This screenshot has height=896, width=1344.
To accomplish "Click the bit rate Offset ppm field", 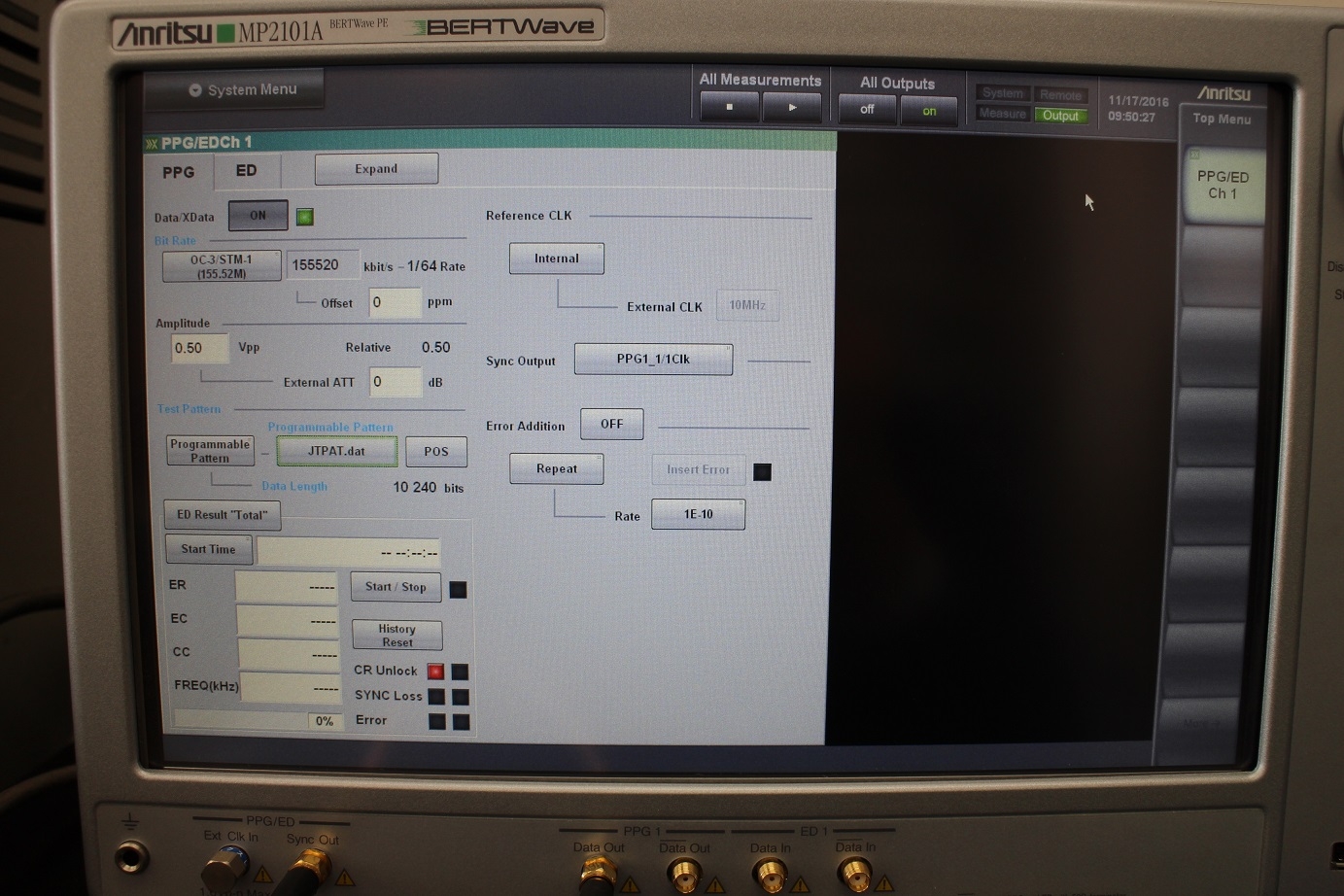I will (395, 302).
